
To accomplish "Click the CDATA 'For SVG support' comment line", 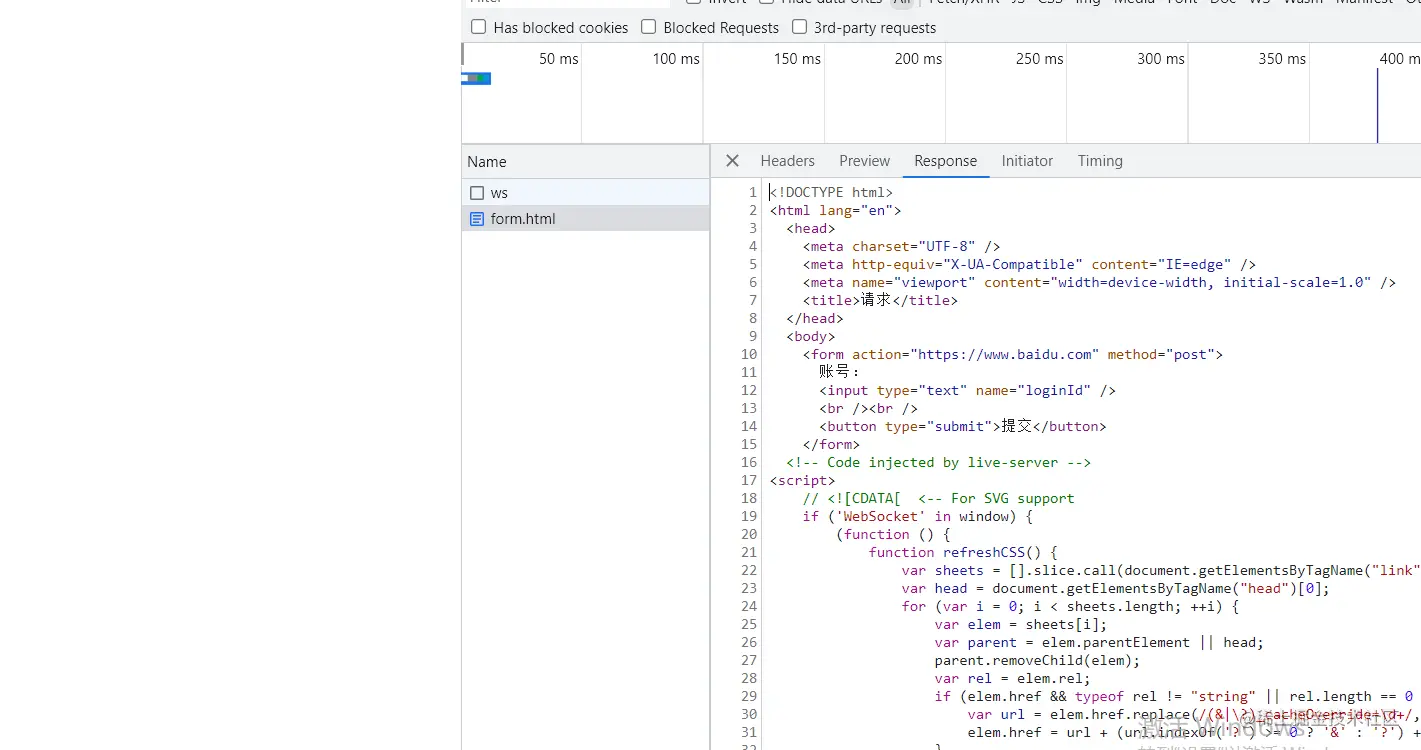I will (938, 498).
